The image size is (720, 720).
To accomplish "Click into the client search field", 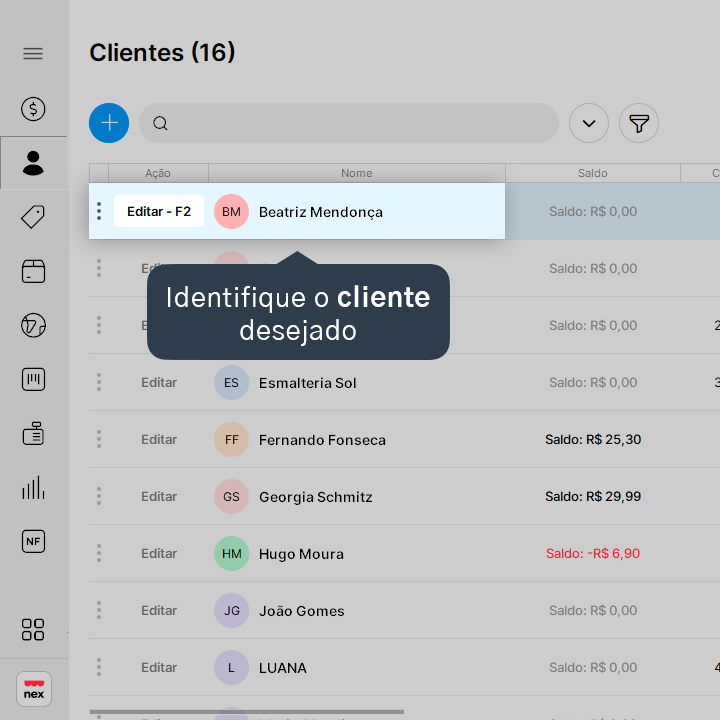I will (x=349, y=123).
